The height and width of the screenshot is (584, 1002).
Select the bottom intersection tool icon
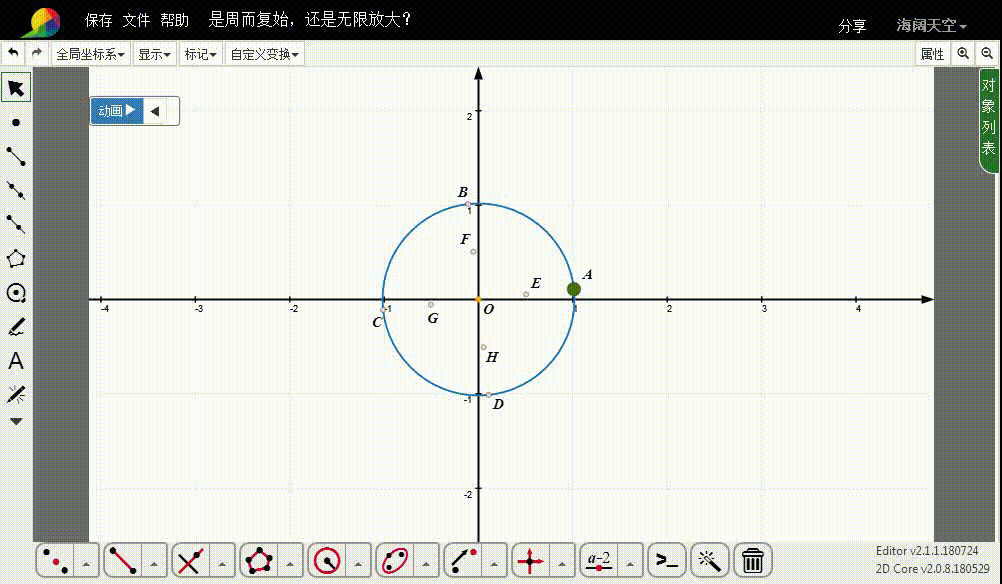pos(190,560)
